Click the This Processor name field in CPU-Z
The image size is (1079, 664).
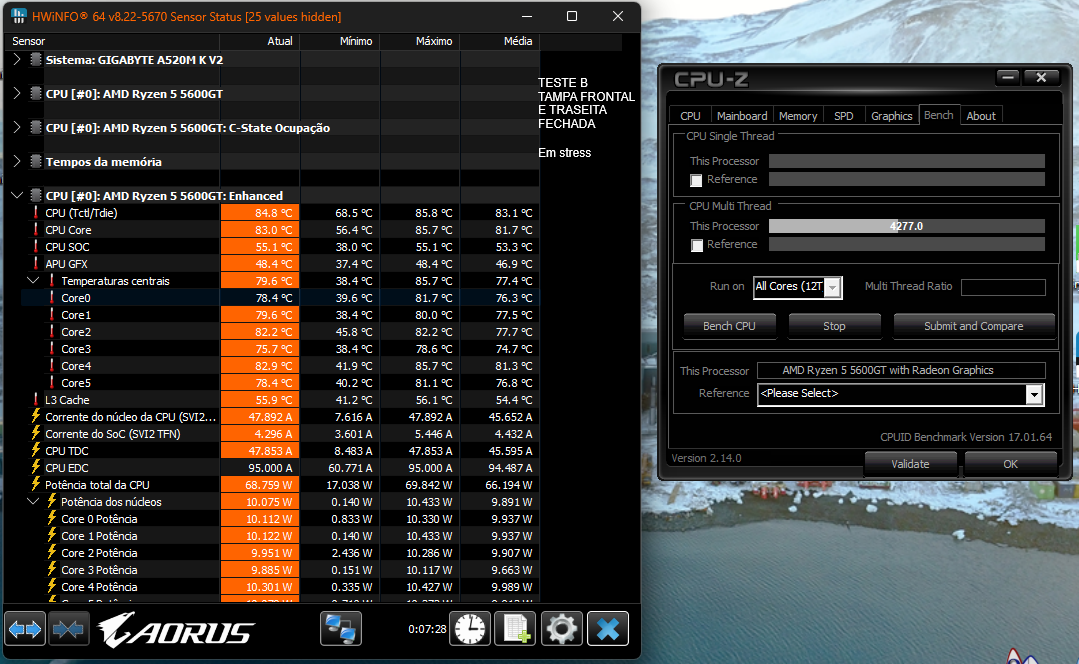[901, 370]
